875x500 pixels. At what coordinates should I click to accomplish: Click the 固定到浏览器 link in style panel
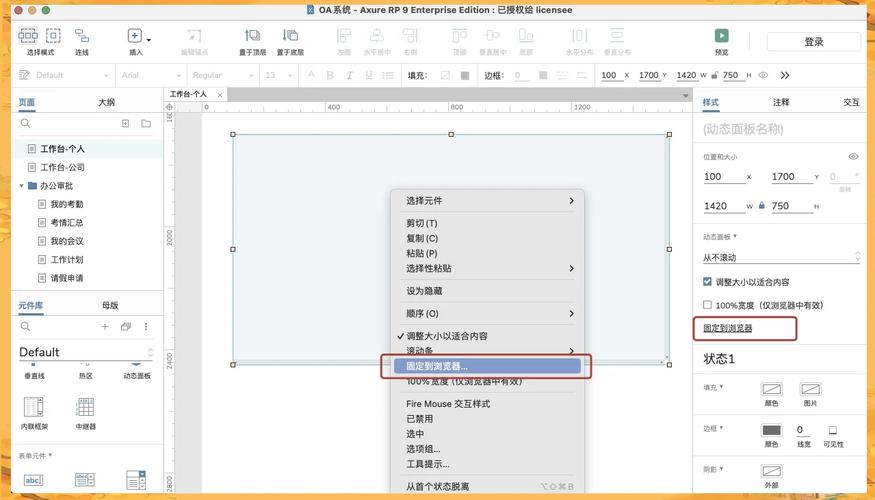point(727,328)
